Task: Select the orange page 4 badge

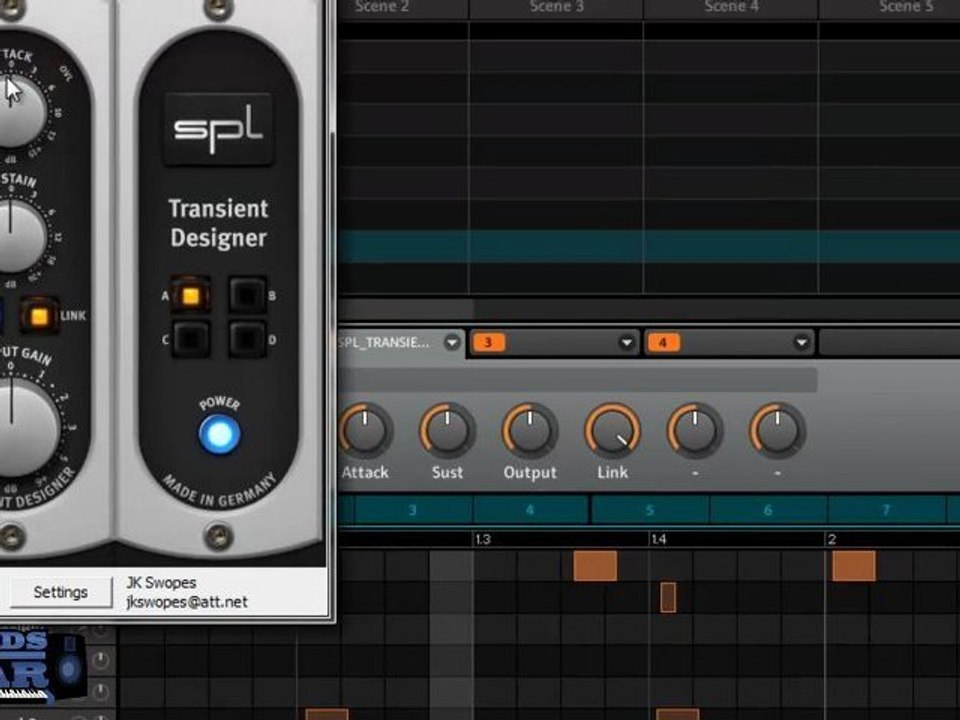Action: (x=663, y=342)
